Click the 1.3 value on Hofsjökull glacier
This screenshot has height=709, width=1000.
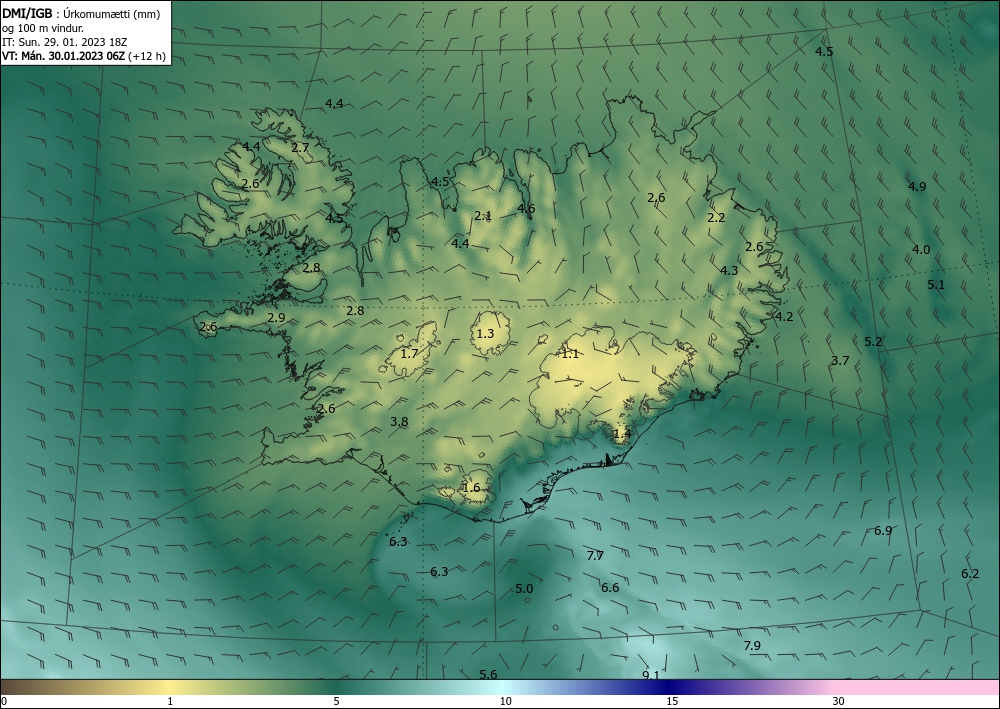coord(485,333)
